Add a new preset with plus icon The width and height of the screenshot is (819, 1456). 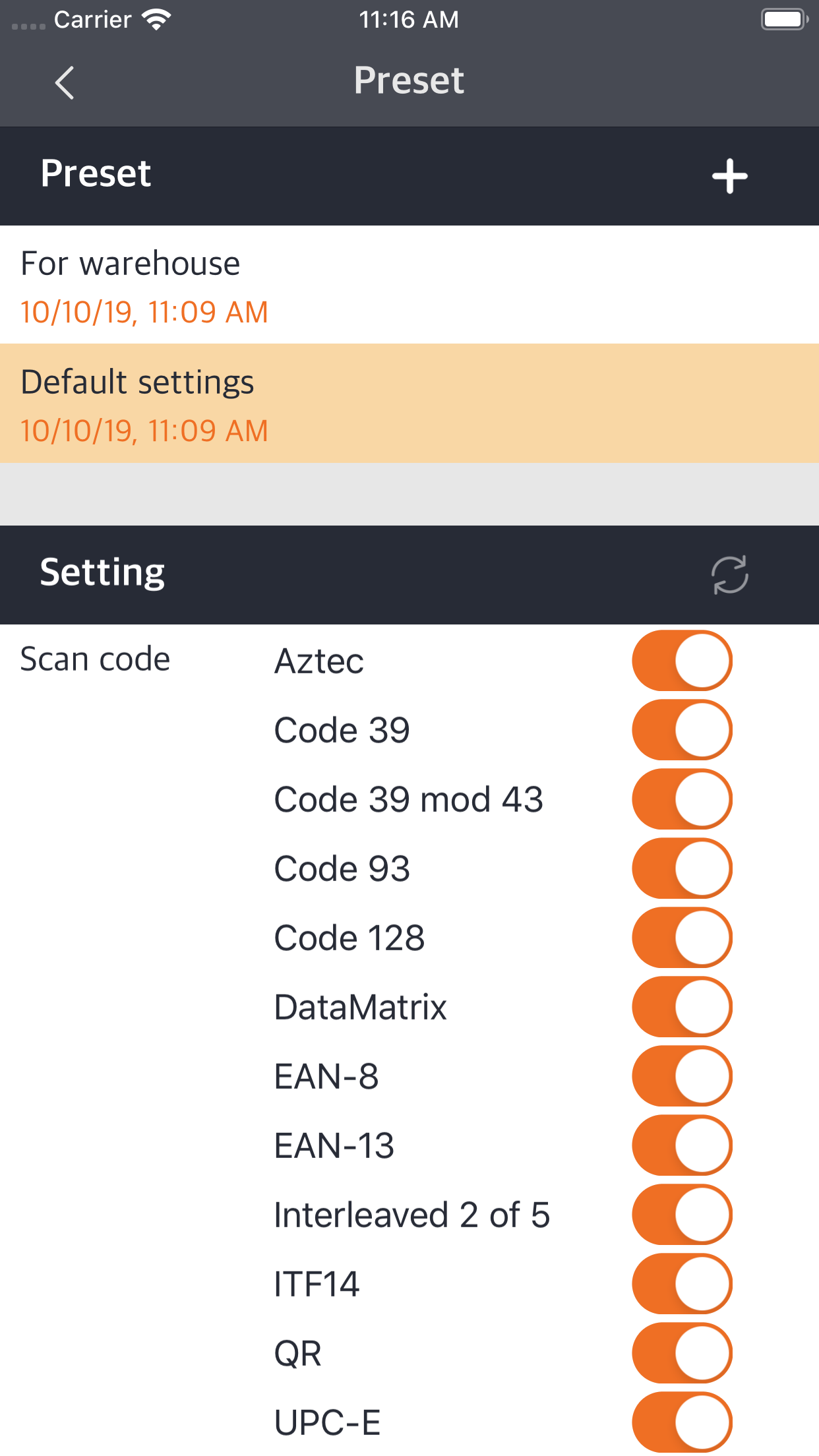729,176
